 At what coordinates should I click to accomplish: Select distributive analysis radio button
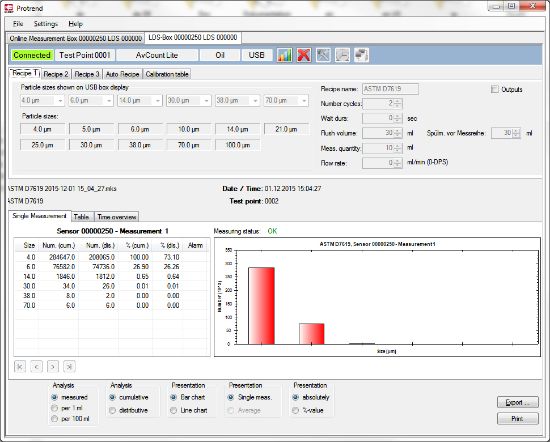click(x=112, y=410)
